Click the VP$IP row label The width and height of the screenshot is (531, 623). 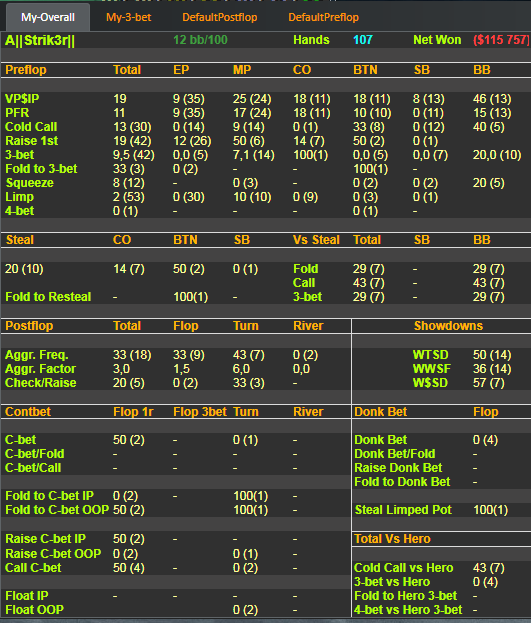22,99
